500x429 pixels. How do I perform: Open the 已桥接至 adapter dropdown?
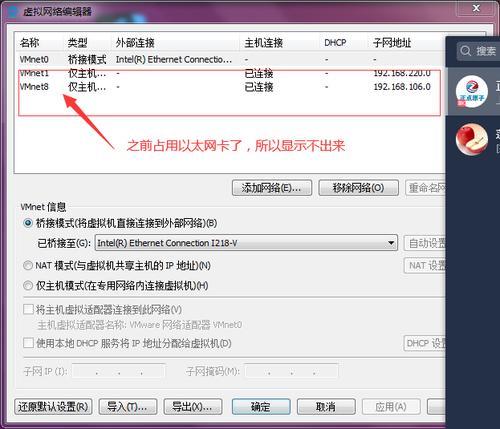(246, 243)
